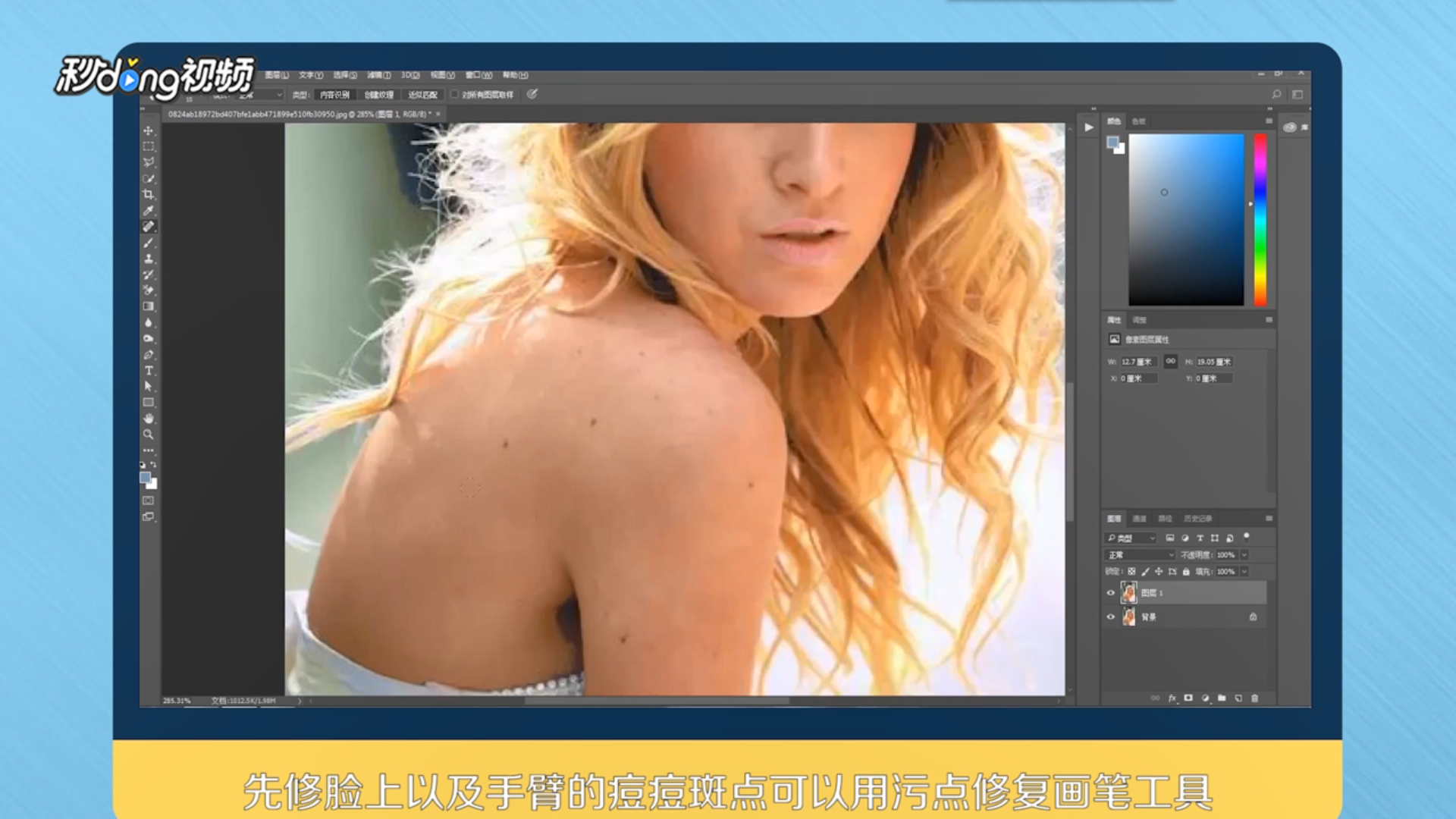Hide the 图层 1 layer visibility

click(x=1111, y=593)
